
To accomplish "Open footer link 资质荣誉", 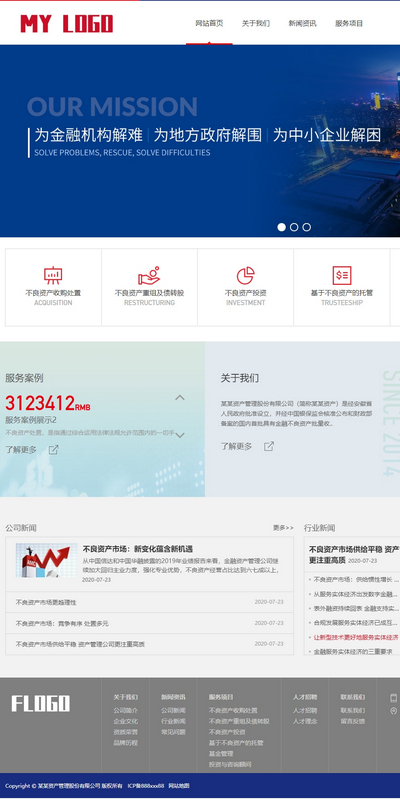I will (126, 732).
